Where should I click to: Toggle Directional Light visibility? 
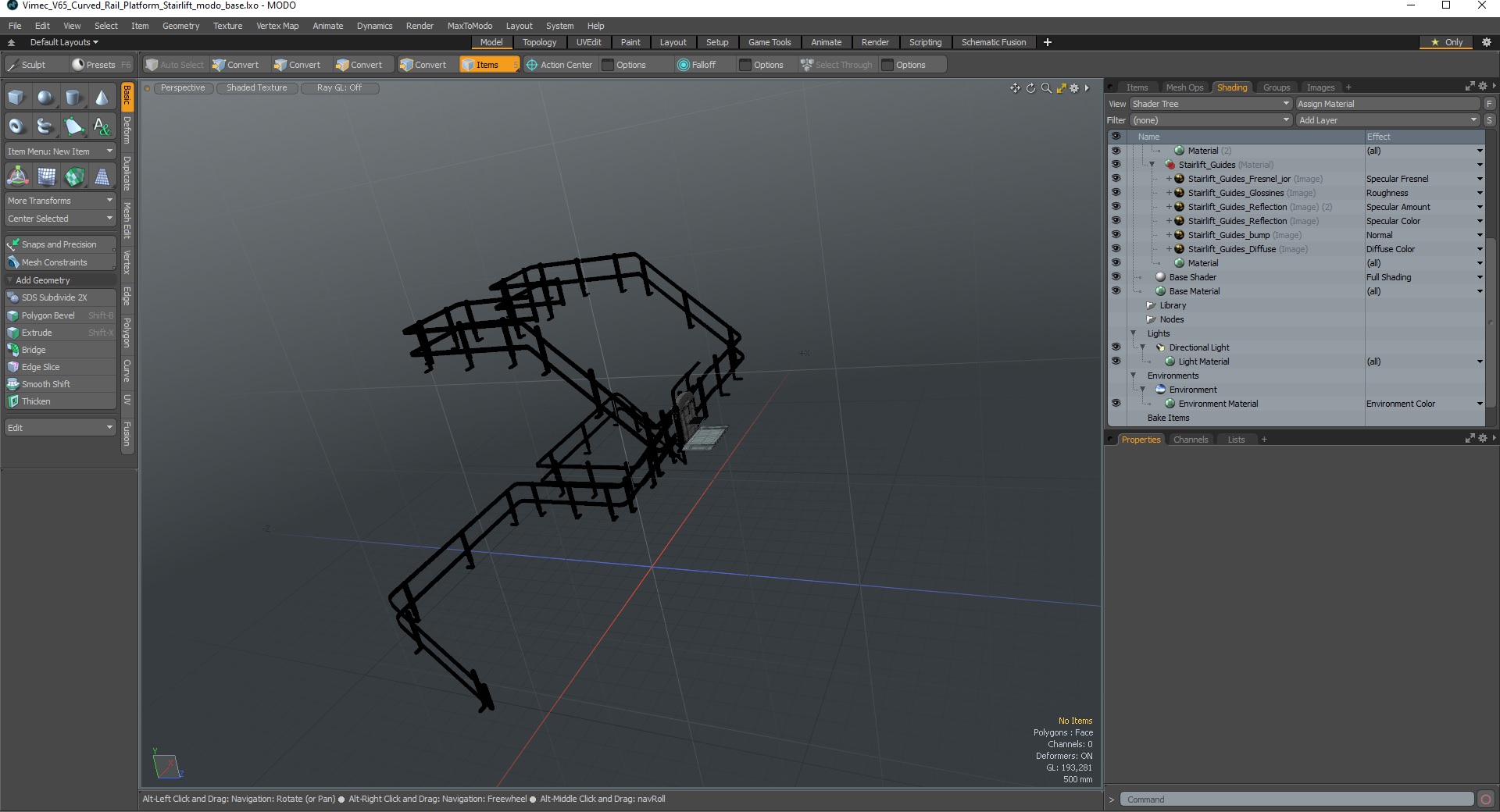1116,347
